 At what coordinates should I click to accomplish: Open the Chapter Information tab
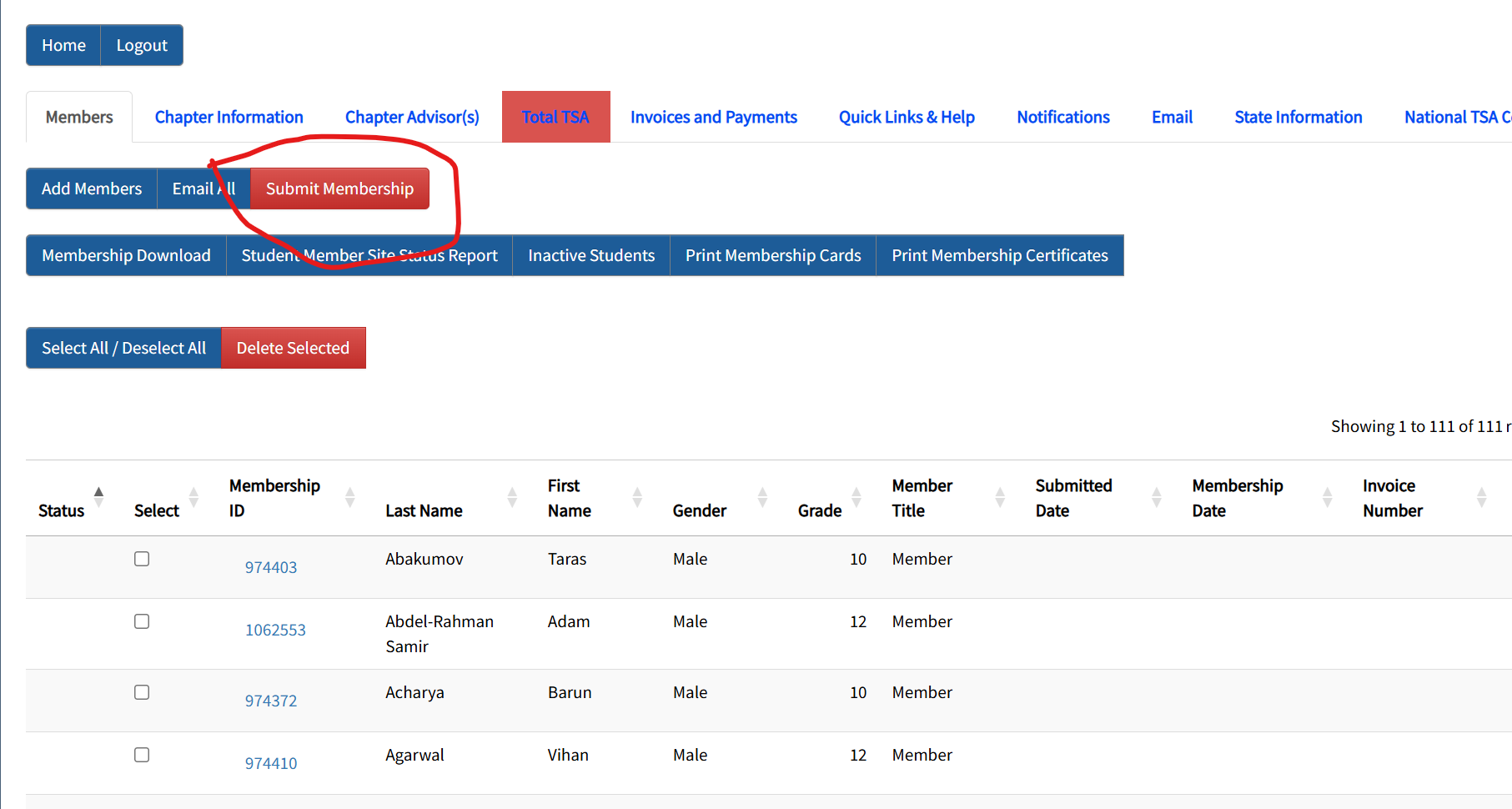pos(229,118)
